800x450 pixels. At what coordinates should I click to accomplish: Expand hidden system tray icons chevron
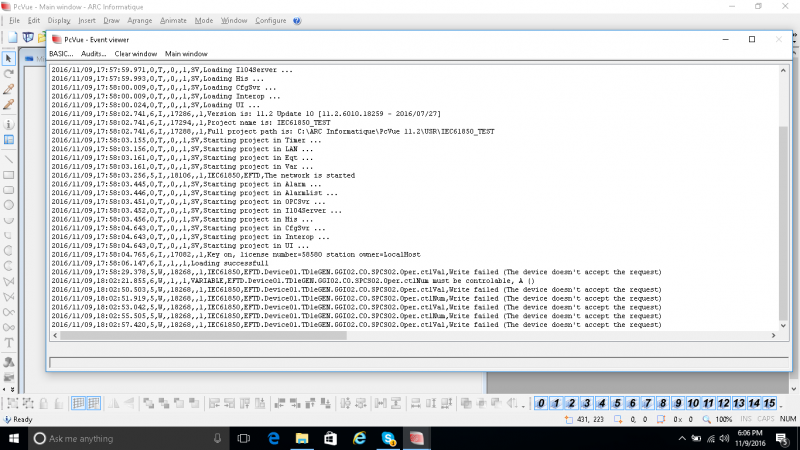[682, 438]
